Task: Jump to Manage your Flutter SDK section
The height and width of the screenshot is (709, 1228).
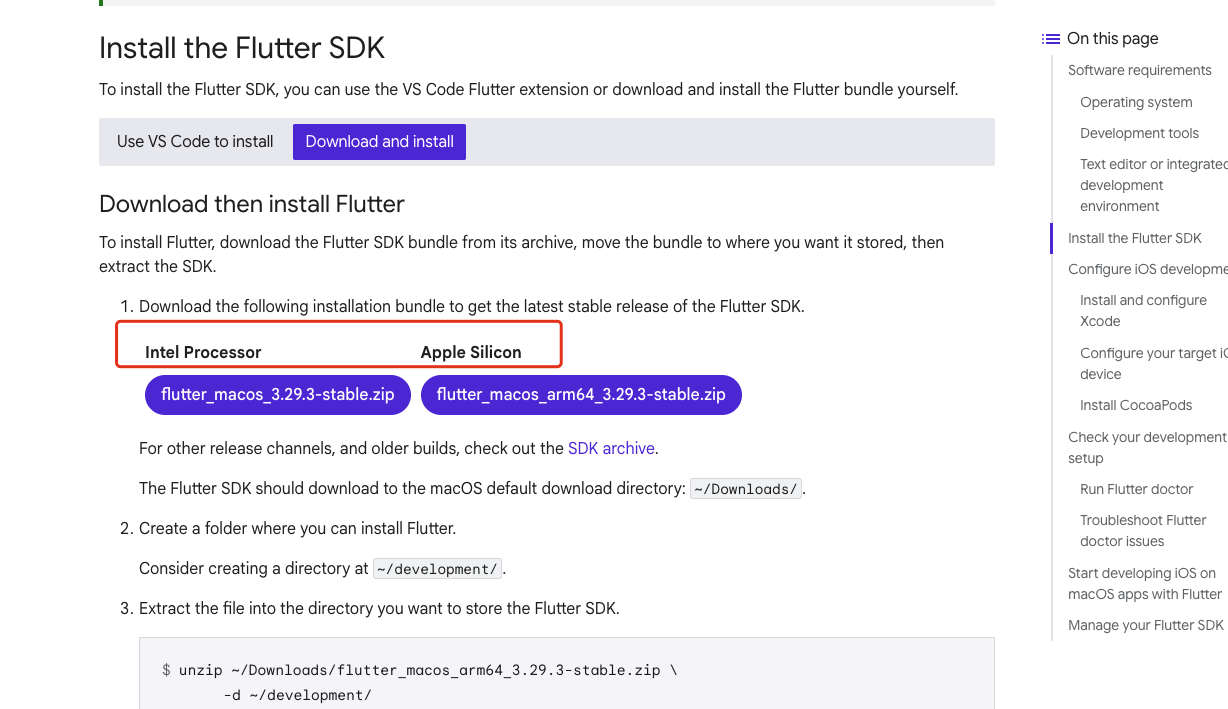Action: (1146, 625)
